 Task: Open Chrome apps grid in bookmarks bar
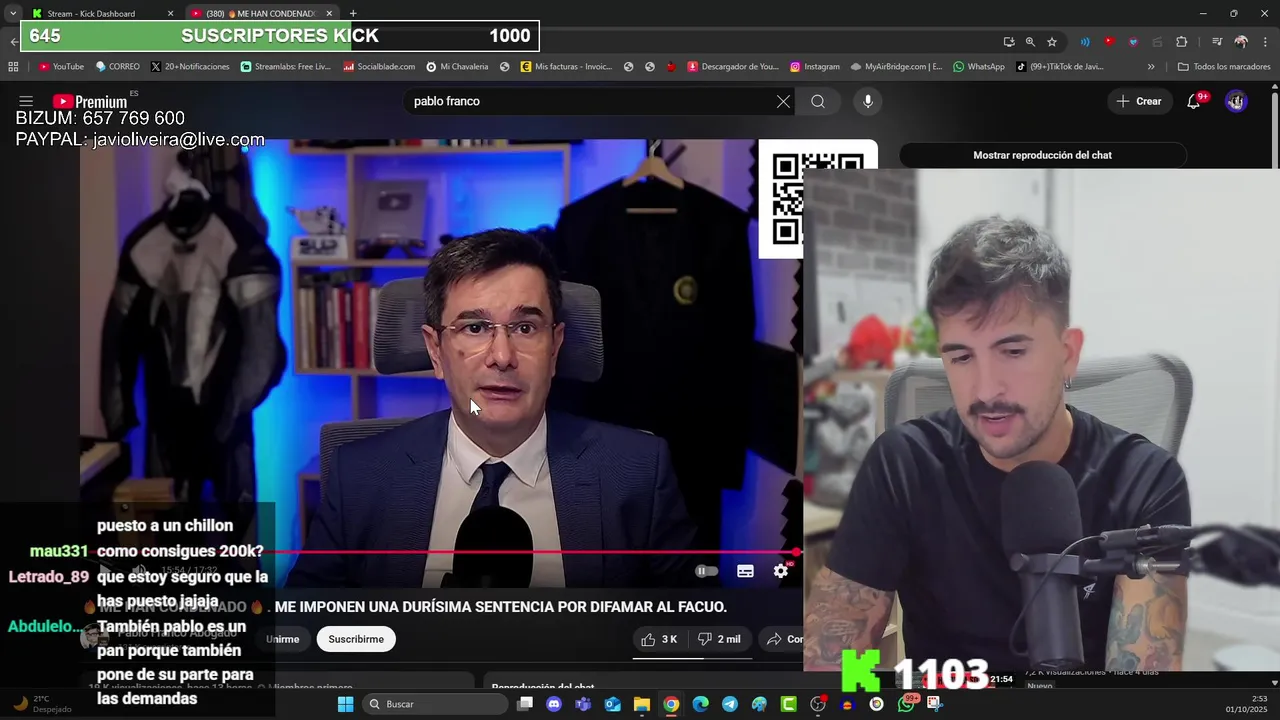13,67
